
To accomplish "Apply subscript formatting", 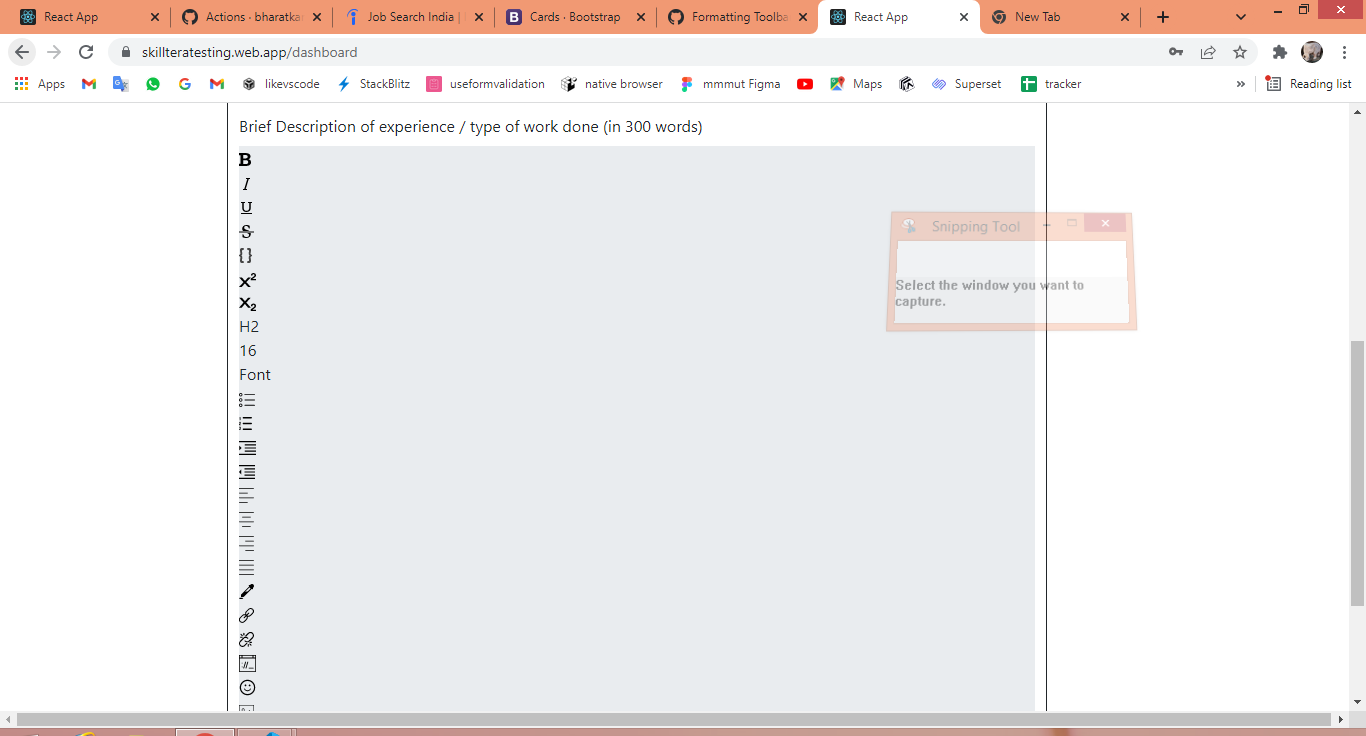I will click(x=246, y=304).
